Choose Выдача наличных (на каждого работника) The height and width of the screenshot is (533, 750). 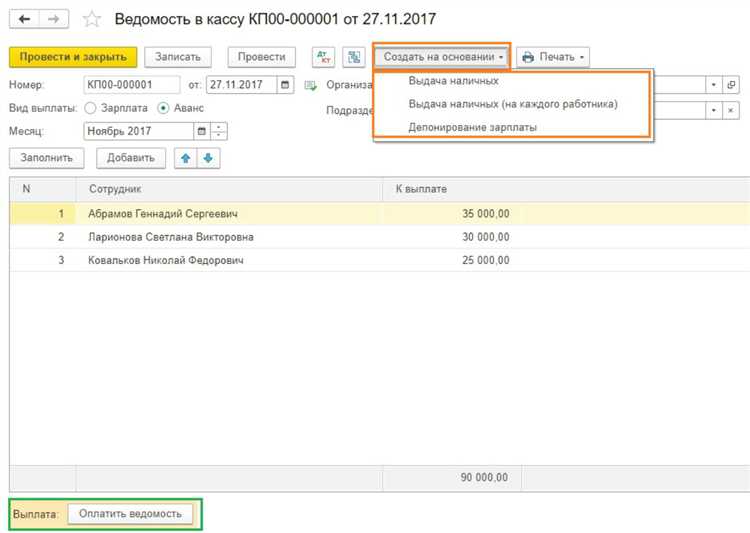click(x=513, y=104)
